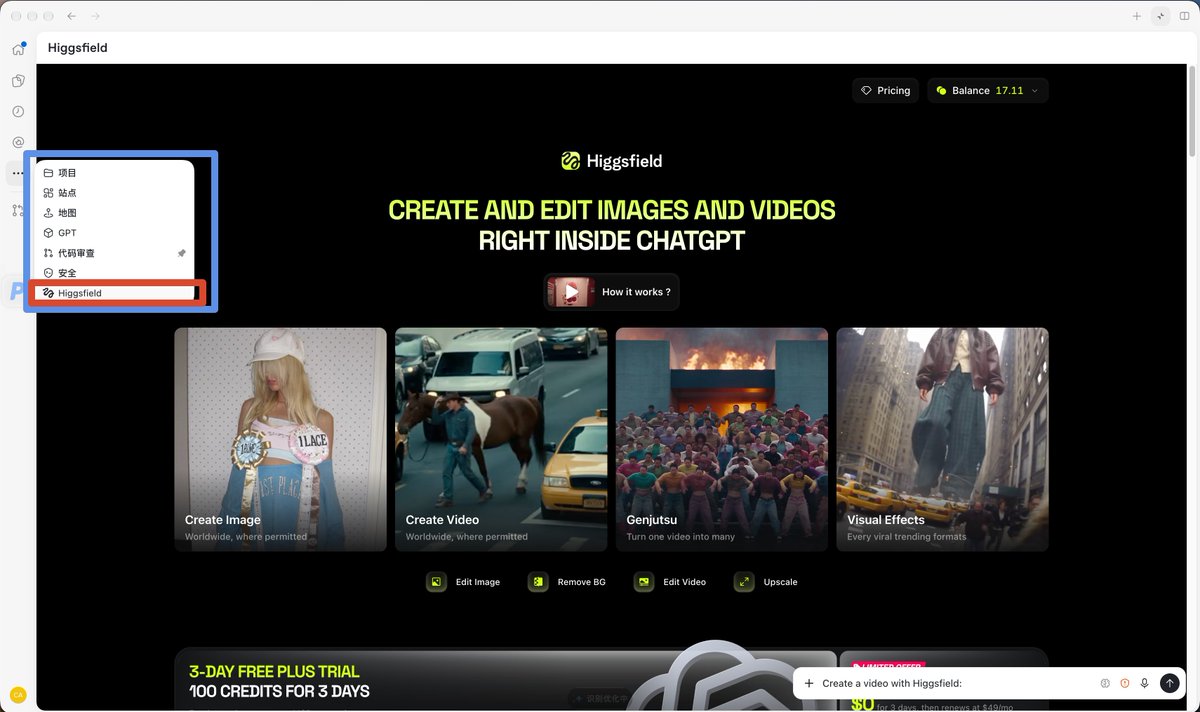Go forward with the right arrow

click(x=95, y=16)
